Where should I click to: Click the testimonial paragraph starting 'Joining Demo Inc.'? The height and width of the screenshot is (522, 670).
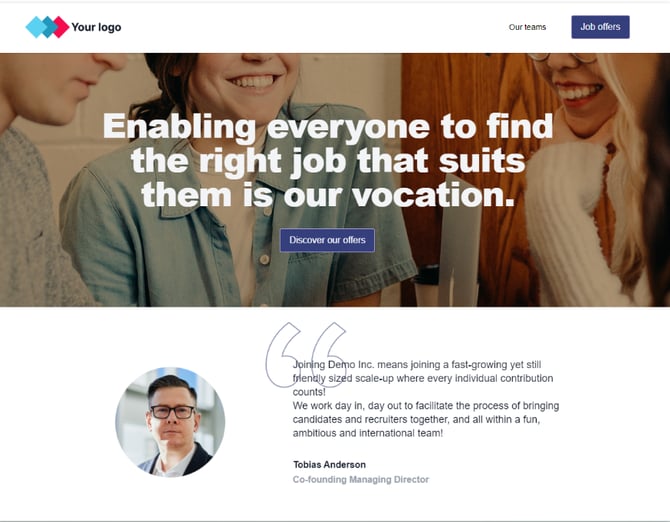click(423, 378)
